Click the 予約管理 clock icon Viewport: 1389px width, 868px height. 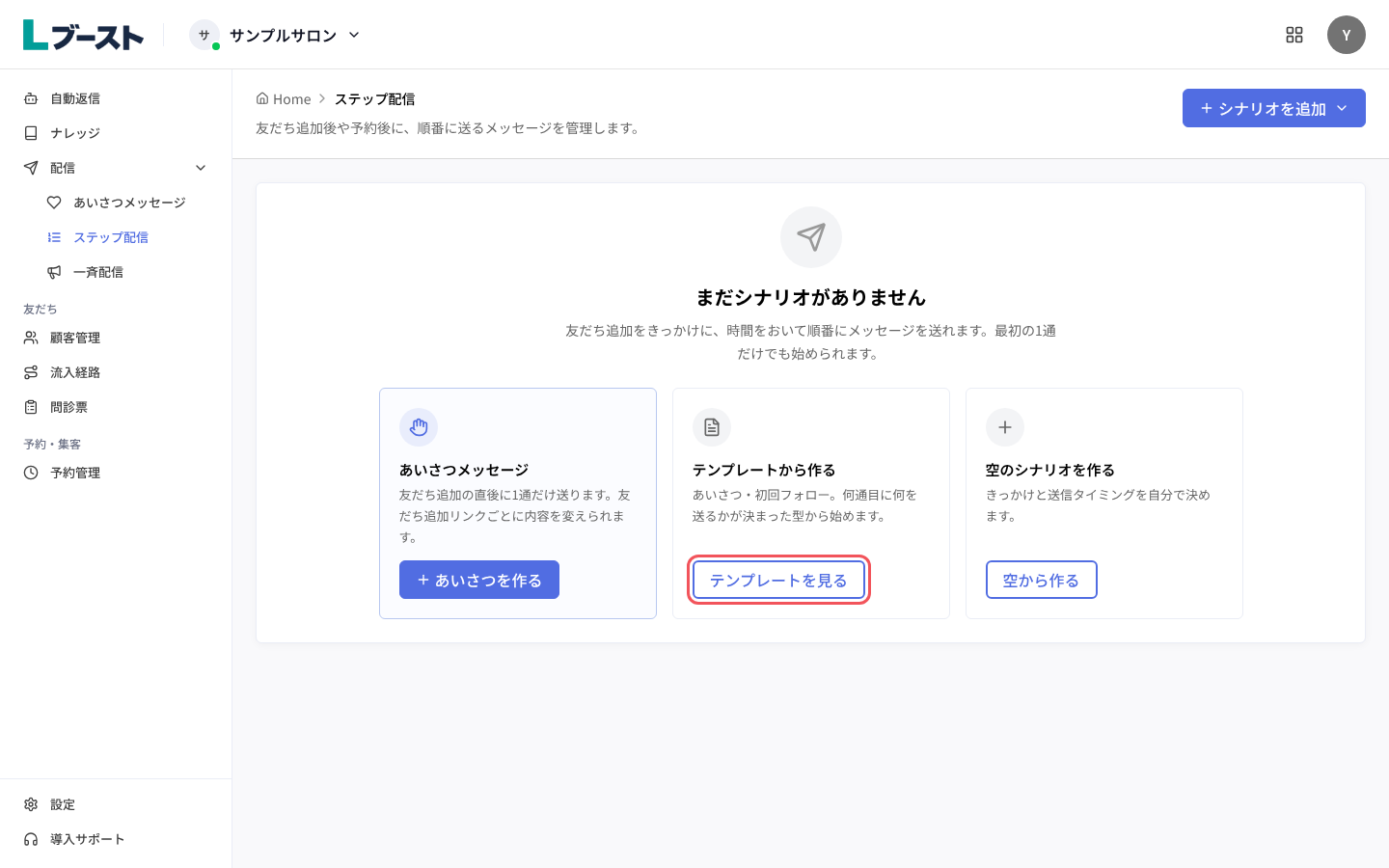(x=31, y=473)
